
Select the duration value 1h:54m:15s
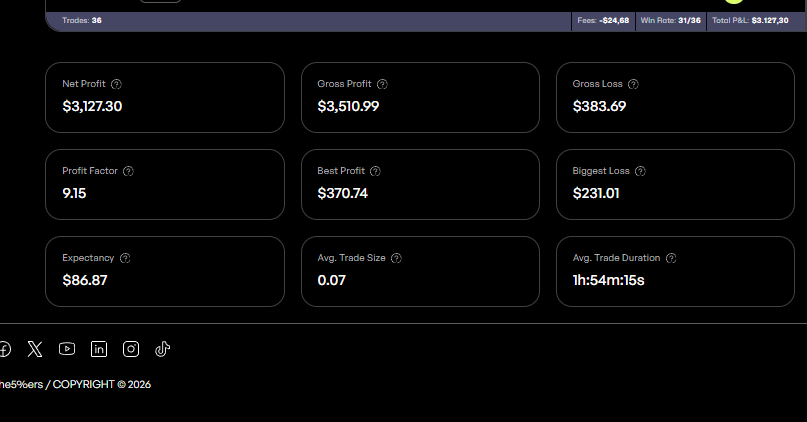608,280
